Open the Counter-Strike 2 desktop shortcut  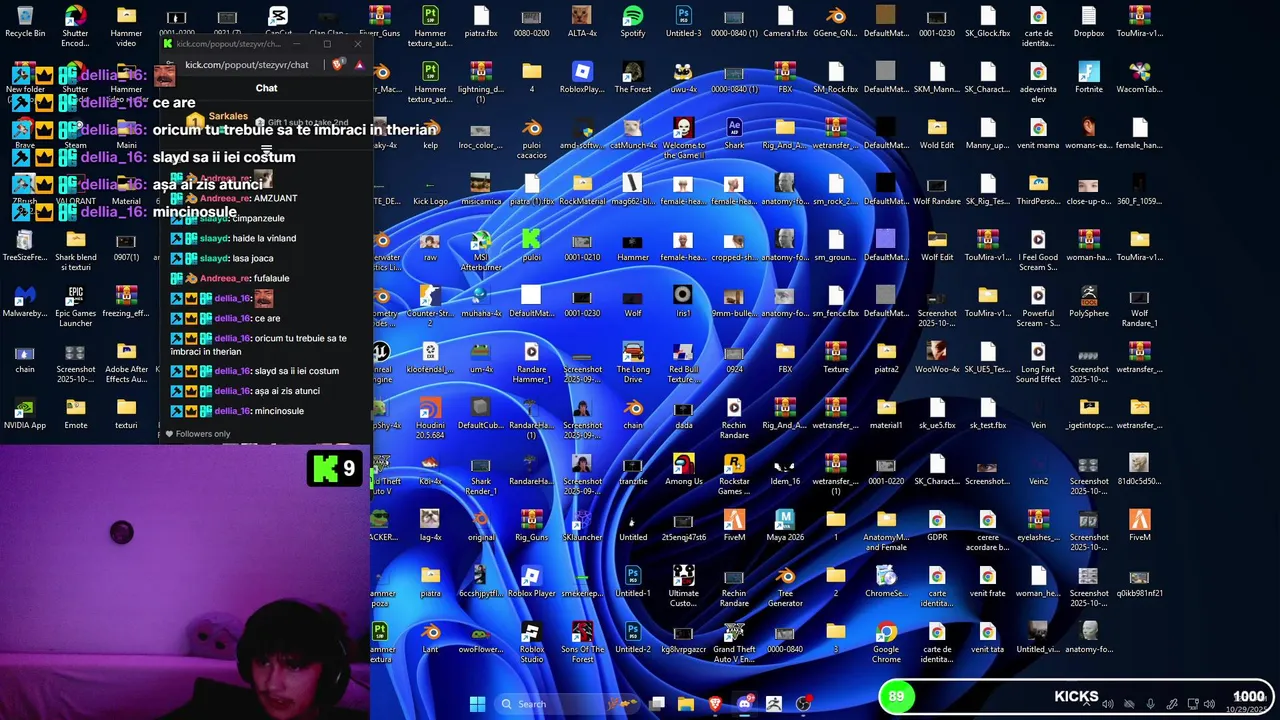click(x=430, y=307)
